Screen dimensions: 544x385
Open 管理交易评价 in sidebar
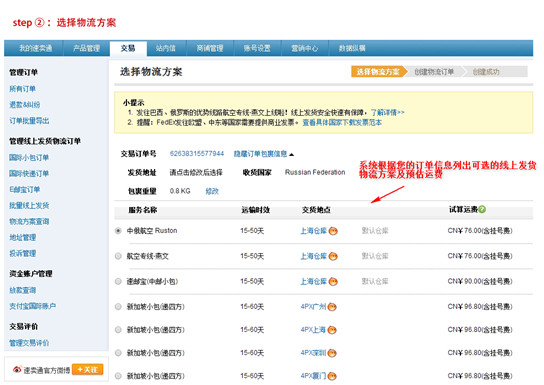point(29,343)
